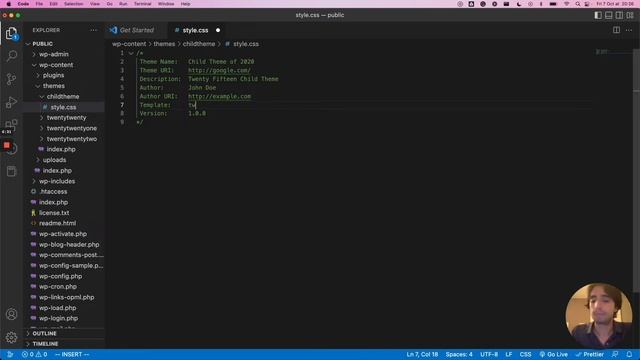
Task: Open Explorer views and more actions ellipsis
Action: pyautogui.click(x=94, y=30)
